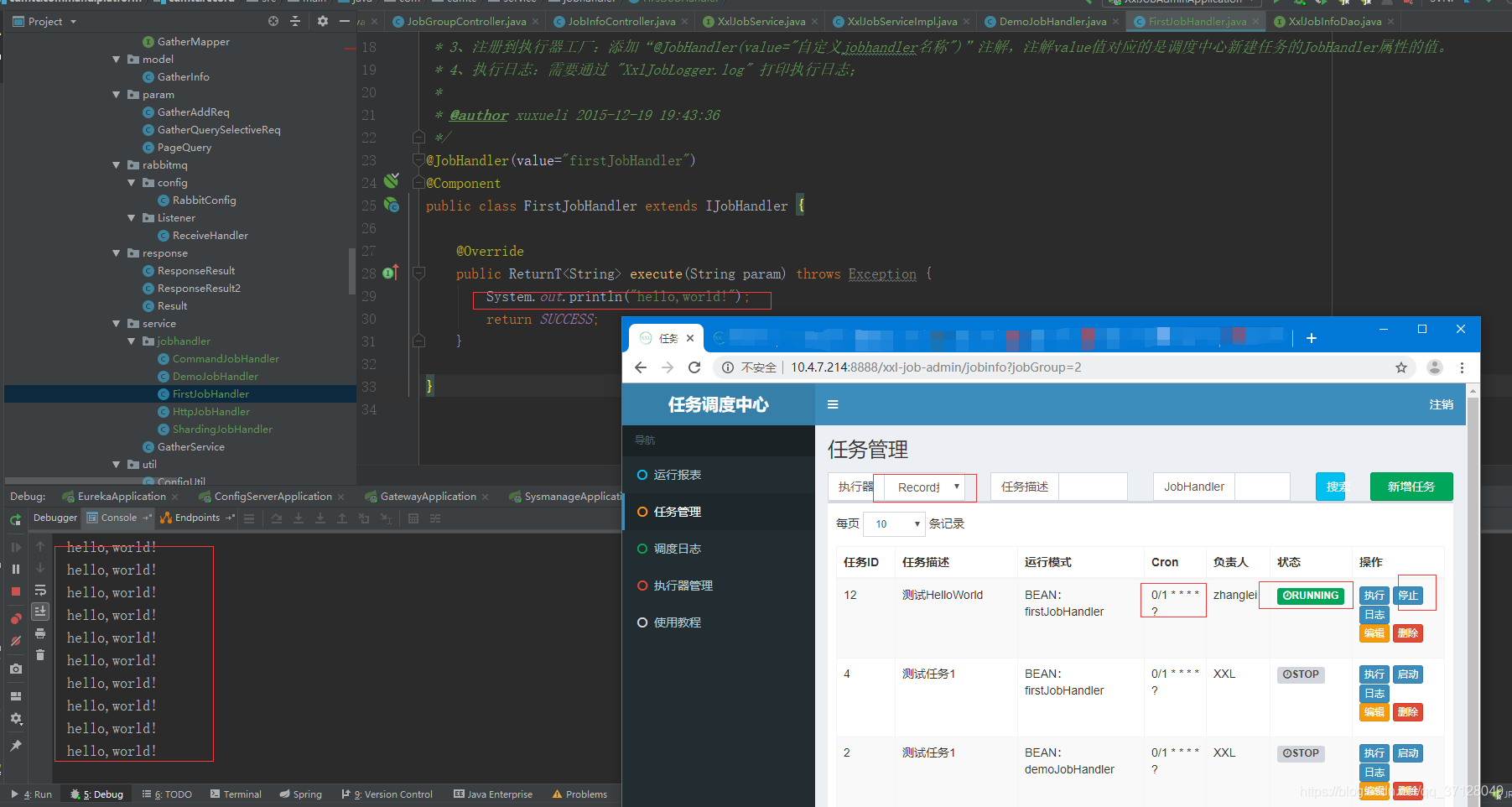The width and height of the screenshot is (1512, 807).
Task: Click Resume Program icon in debugger
Action: [x=15, y=547]
